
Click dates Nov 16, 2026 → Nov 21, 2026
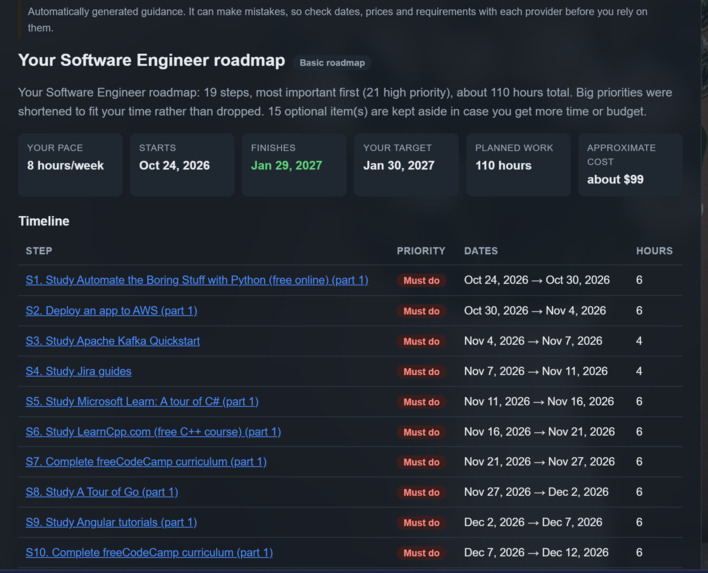(540, 432)
